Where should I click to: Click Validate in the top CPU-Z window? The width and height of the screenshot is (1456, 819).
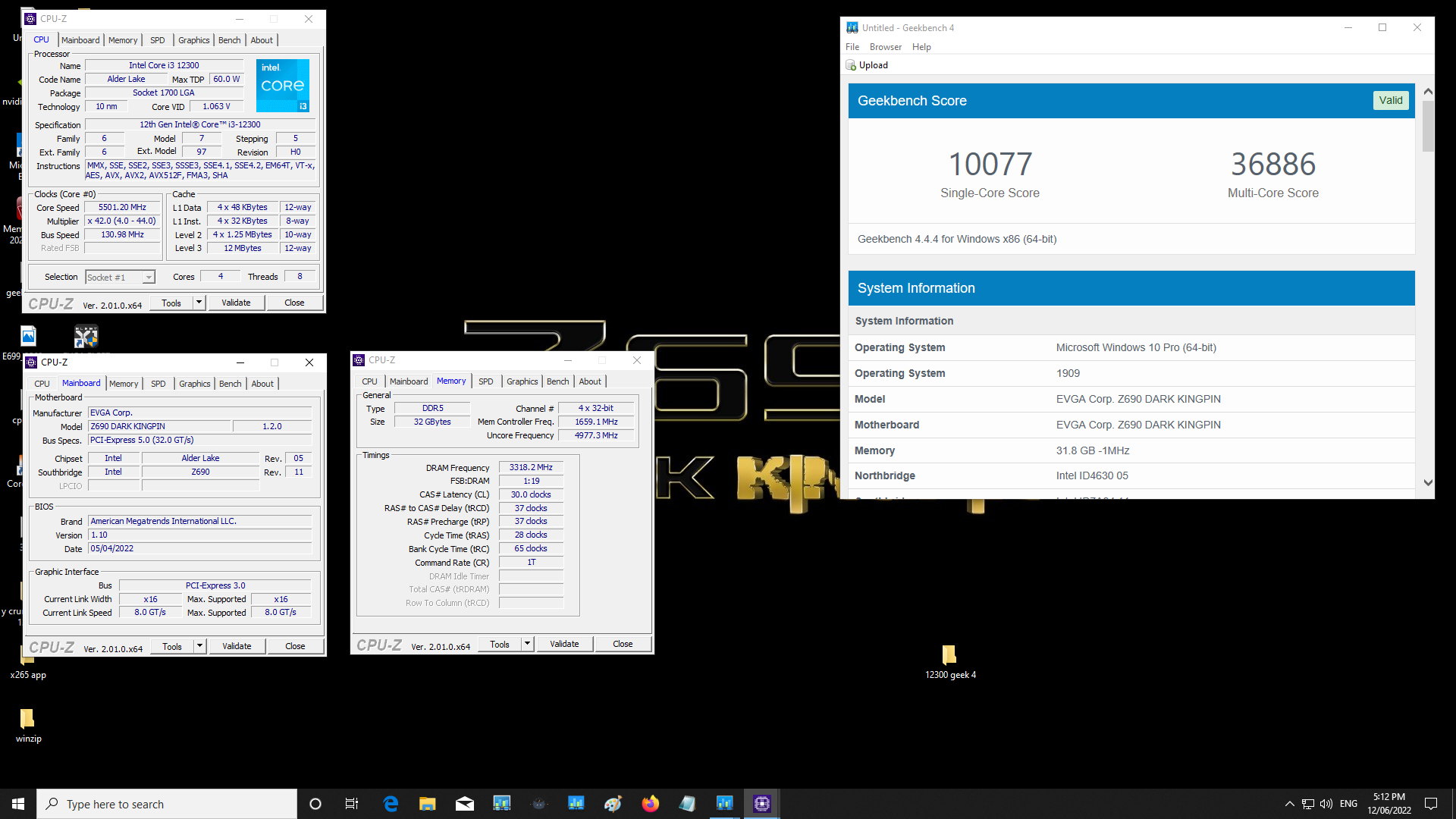[236, 303]
